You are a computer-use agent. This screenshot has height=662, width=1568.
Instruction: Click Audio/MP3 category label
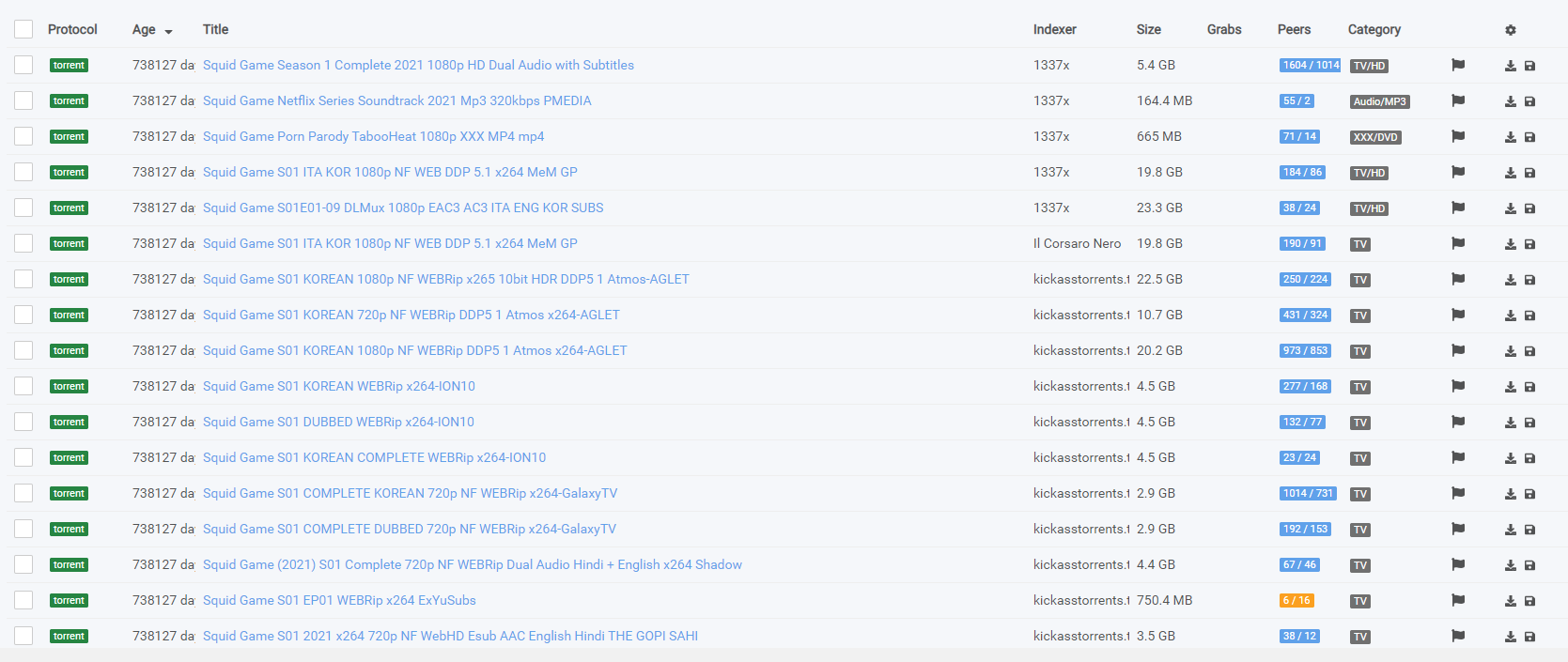[x=1379, y=101]
